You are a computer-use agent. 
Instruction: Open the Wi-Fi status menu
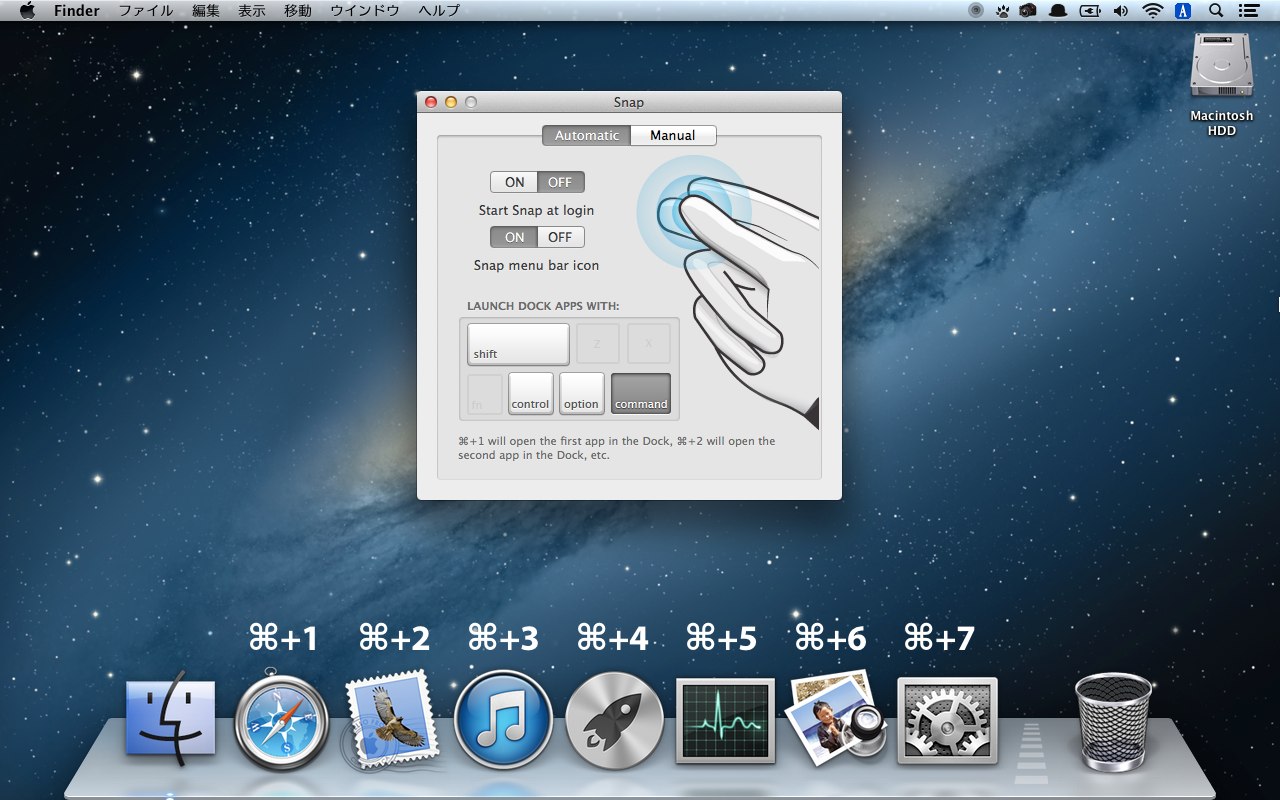pos(1153,11)
